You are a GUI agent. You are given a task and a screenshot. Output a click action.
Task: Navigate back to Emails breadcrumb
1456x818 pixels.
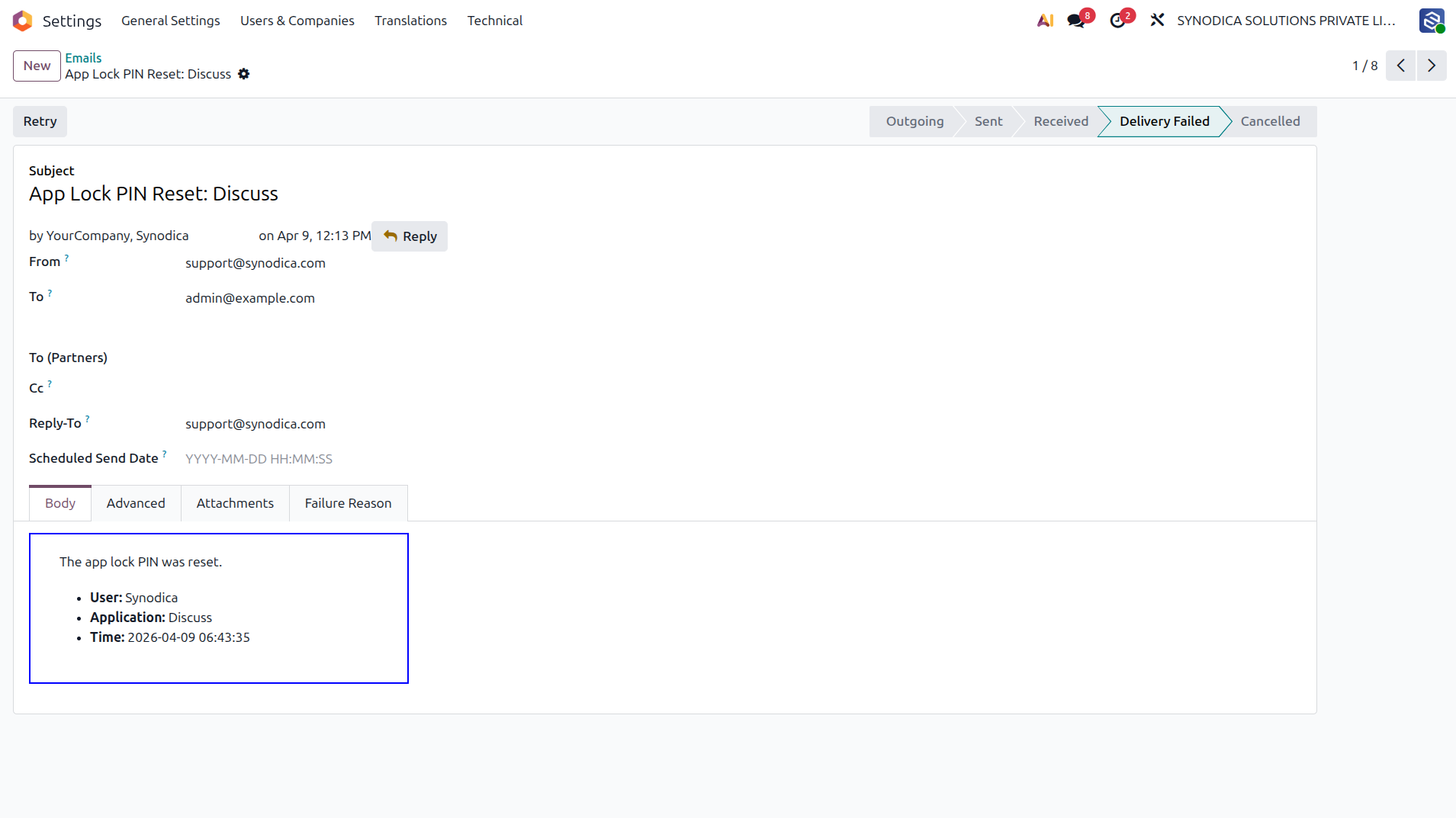pos(83,58)
